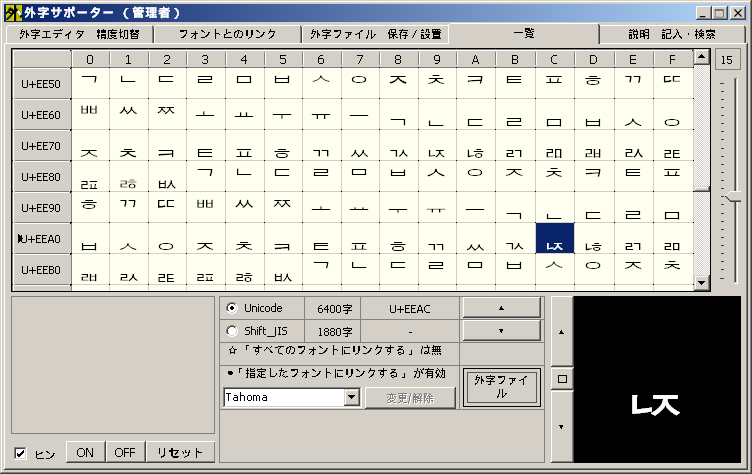Click the grid scrollbar up arrow
The width and height of the screenshot is (752, 474).
pyautogui.click(x=702, y=57)
